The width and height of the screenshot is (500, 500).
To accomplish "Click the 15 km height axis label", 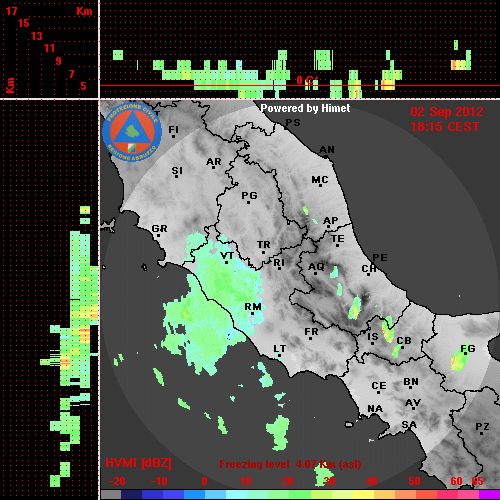I will click(x=24, y=23).
